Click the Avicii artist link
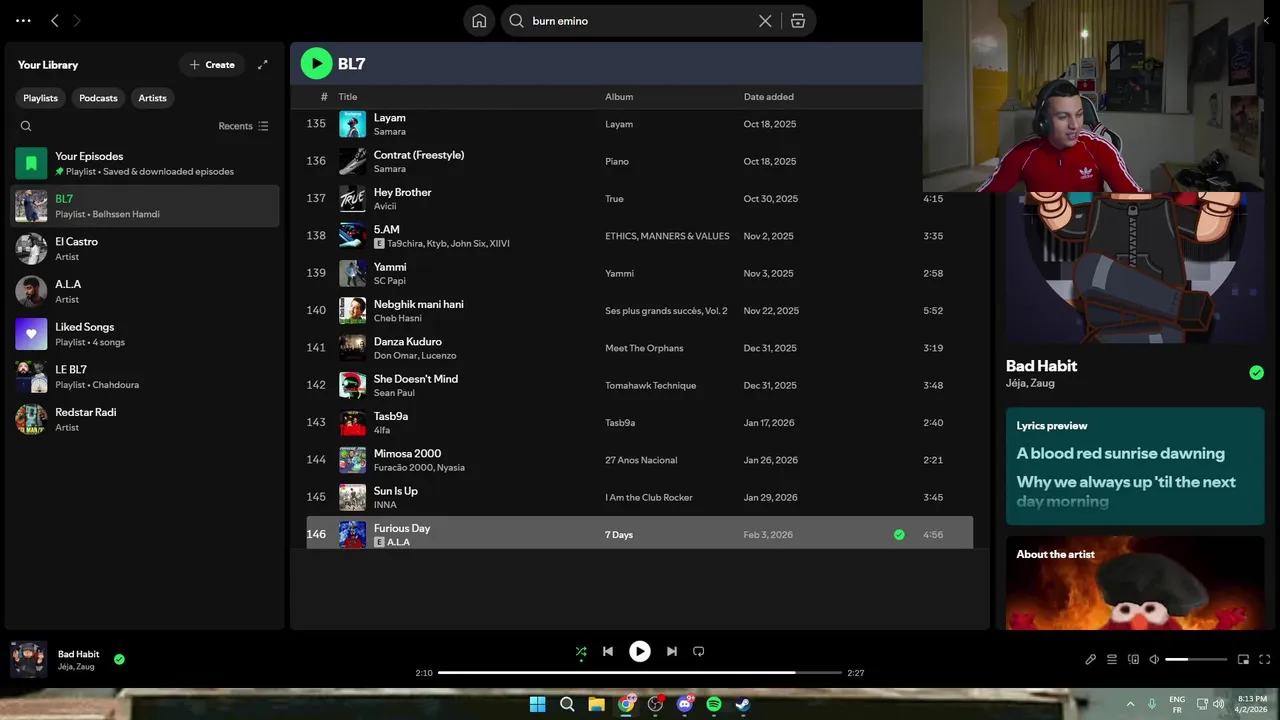Image resolution: width=1280 pixels, height=720 pixels. point(385,206)
